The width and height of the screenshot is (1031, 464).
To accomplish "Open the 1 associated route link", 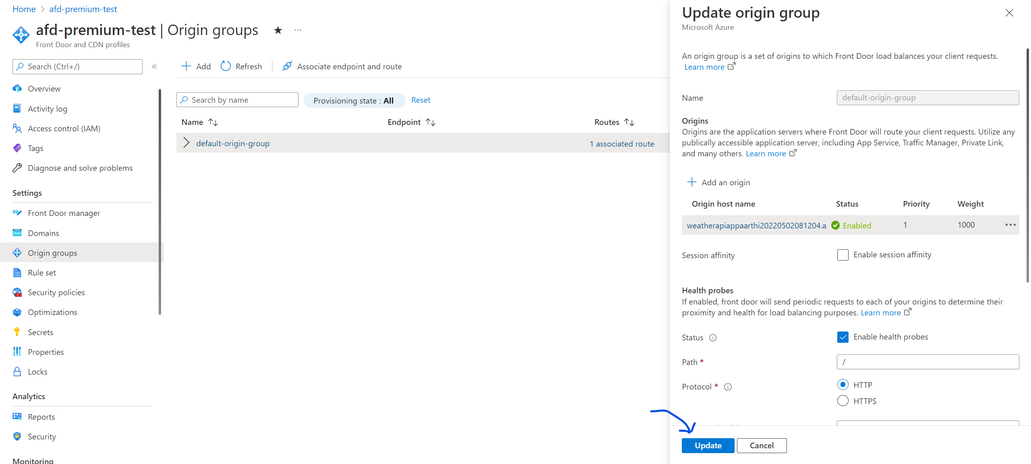I will pyautogui.click(x=621, y=143).
